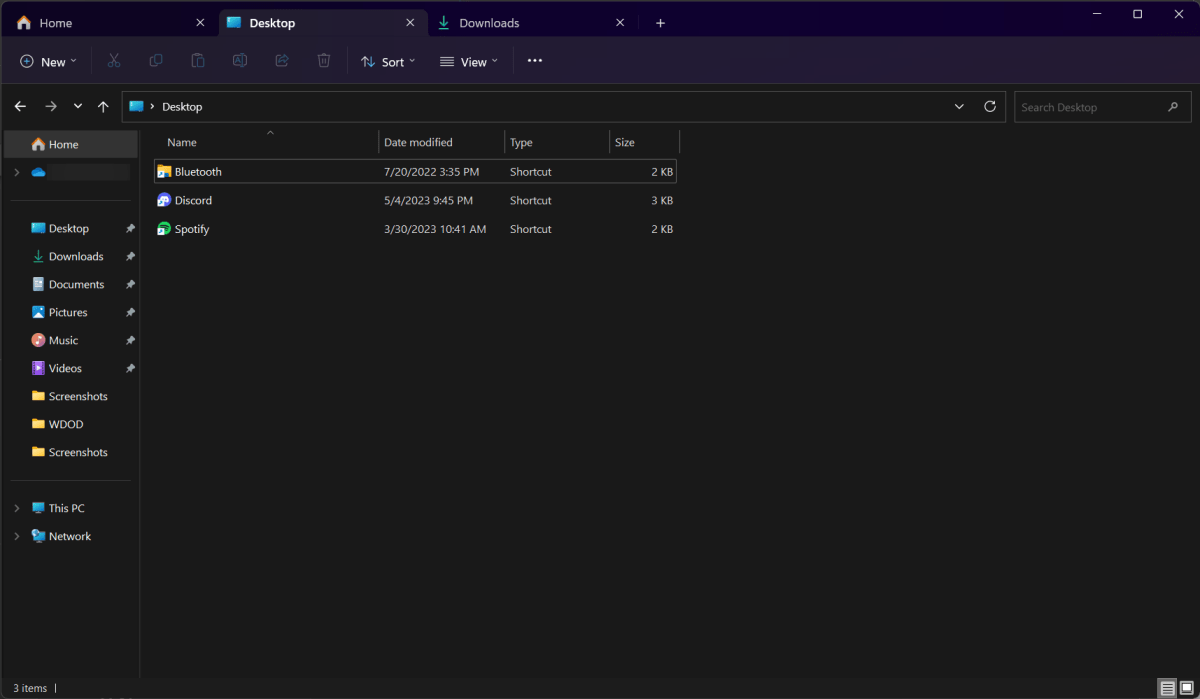Click the Search Desktop input field
The width and height of the screenshot is (1200, 699).
tap(1090, 107)
